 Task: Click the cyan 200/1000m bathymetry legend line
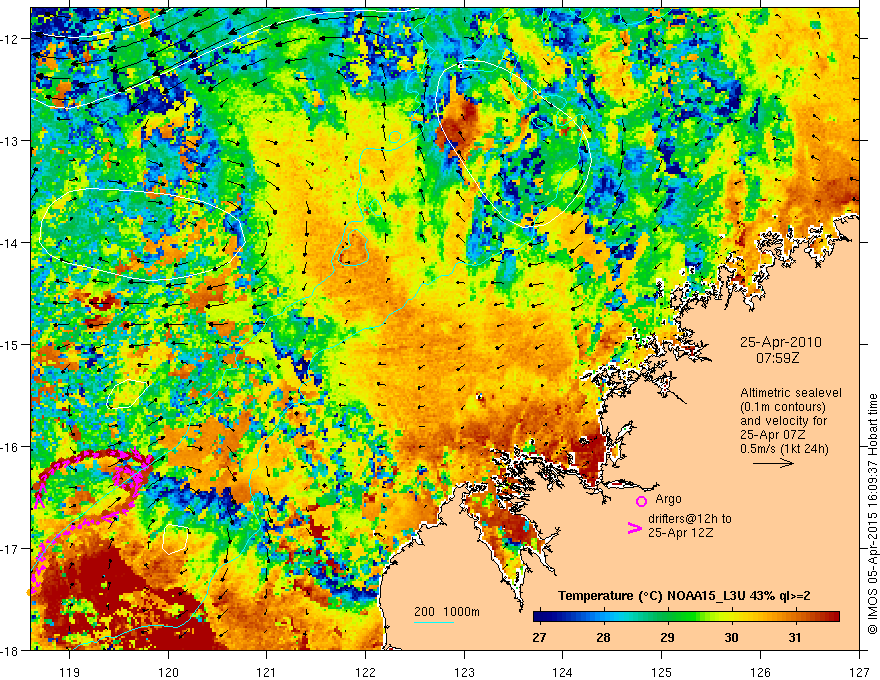(x=434, y=622)
